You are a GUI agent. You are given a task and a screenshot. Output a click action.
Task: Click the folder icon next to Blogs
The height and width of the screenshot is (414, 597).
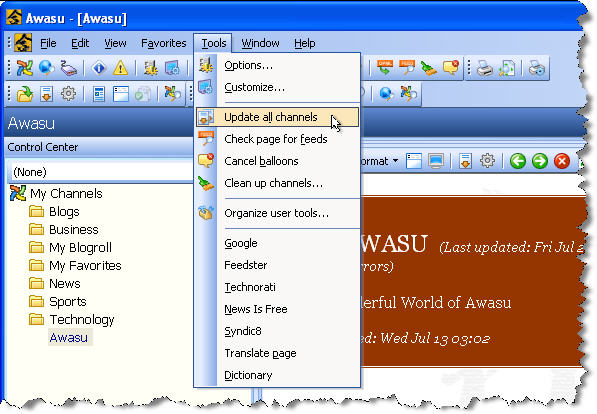(37, 211)
